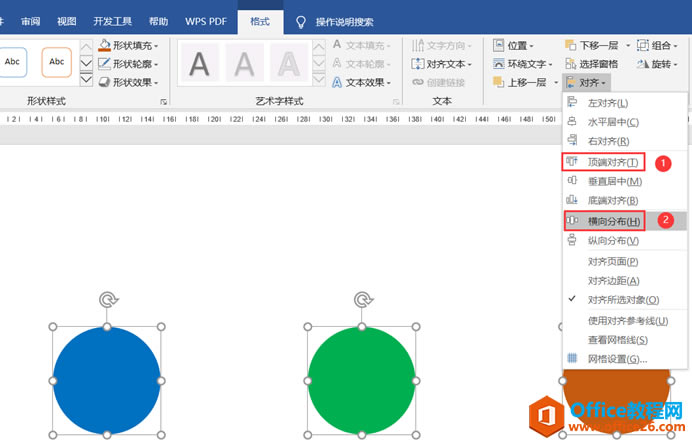Viewport: 692px width, 444px height.
Task: Open the WPS PDF ribbon tab
Action: [x=206, y=21]
